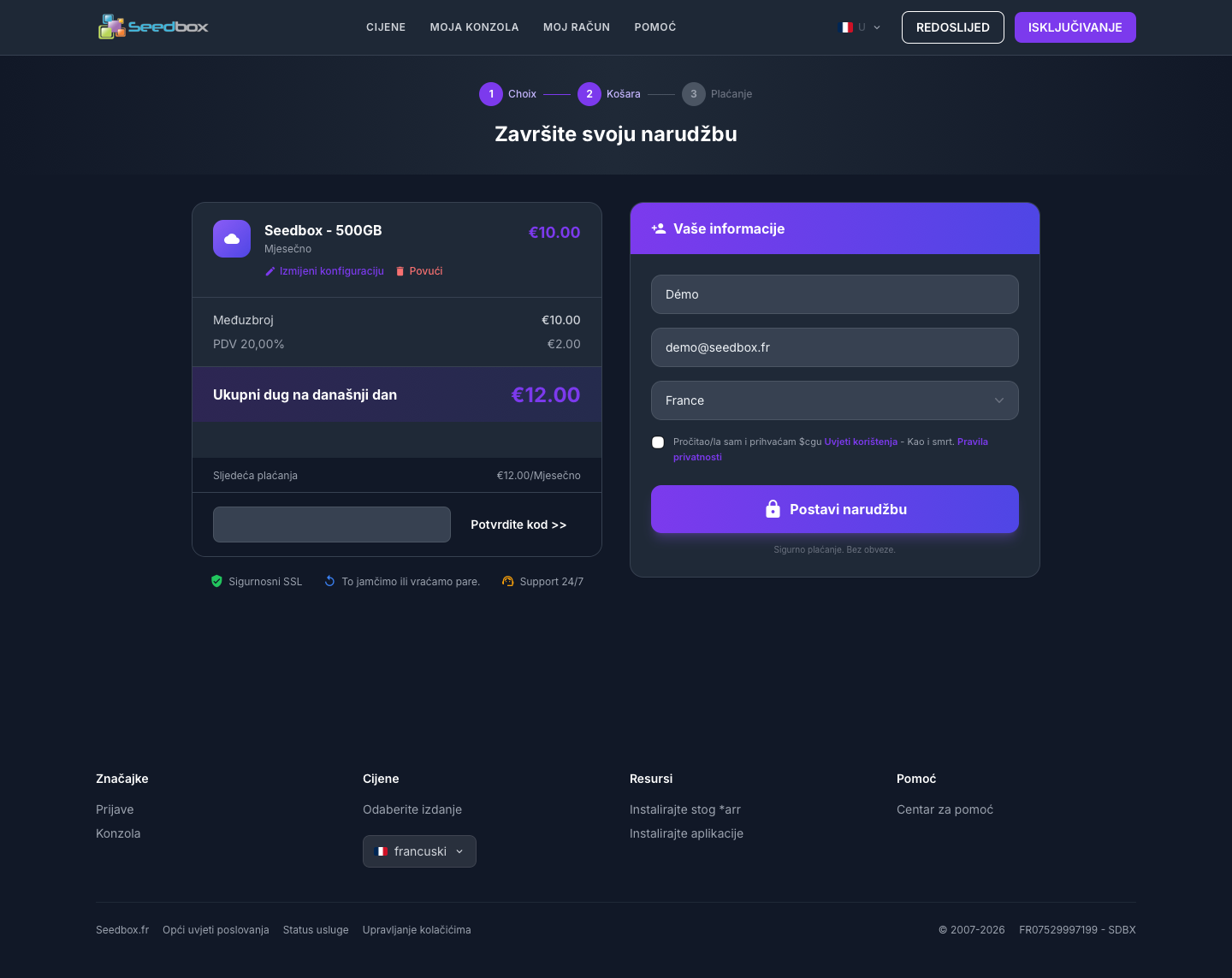Viewport: 1232px width, 978px height.
Task: Click the Sljedeća plaćanja label
Action: click(255, 476)
